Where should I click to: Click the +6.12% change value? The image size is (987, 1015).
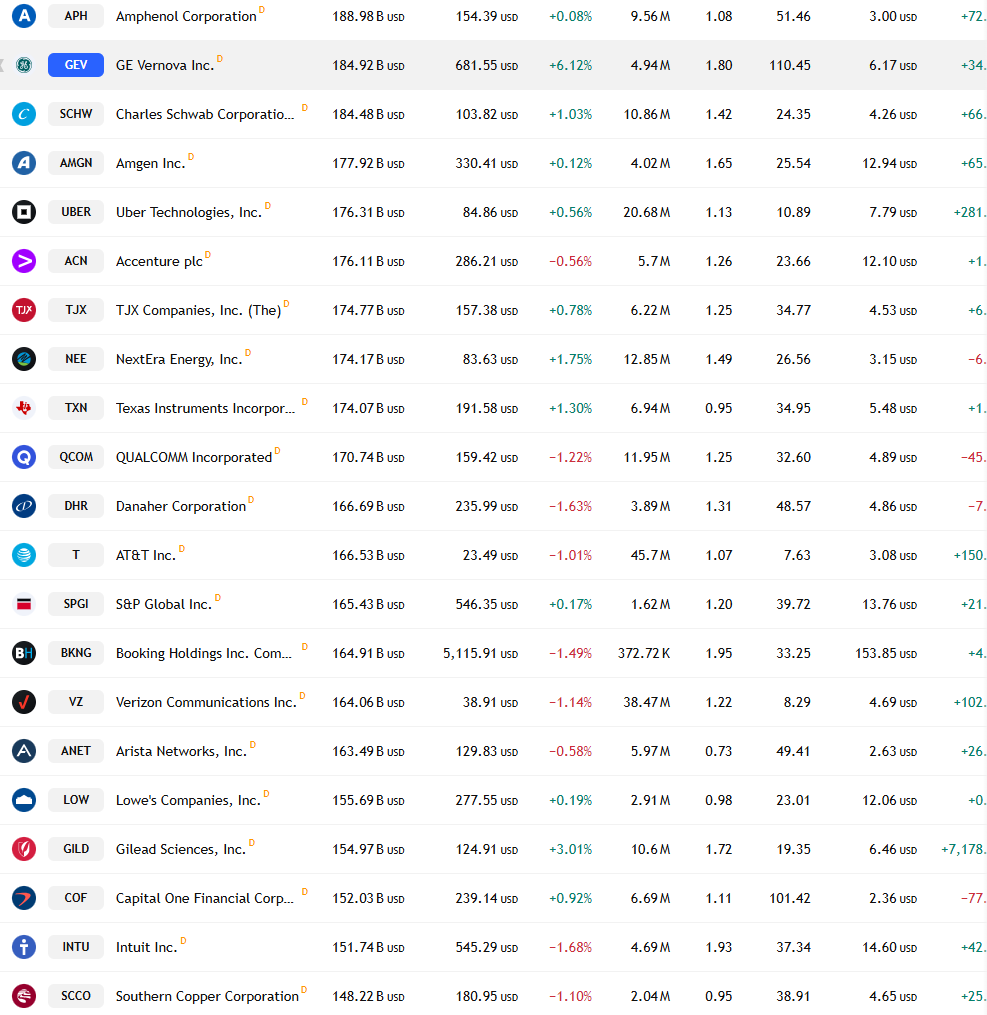coord(570,65)
